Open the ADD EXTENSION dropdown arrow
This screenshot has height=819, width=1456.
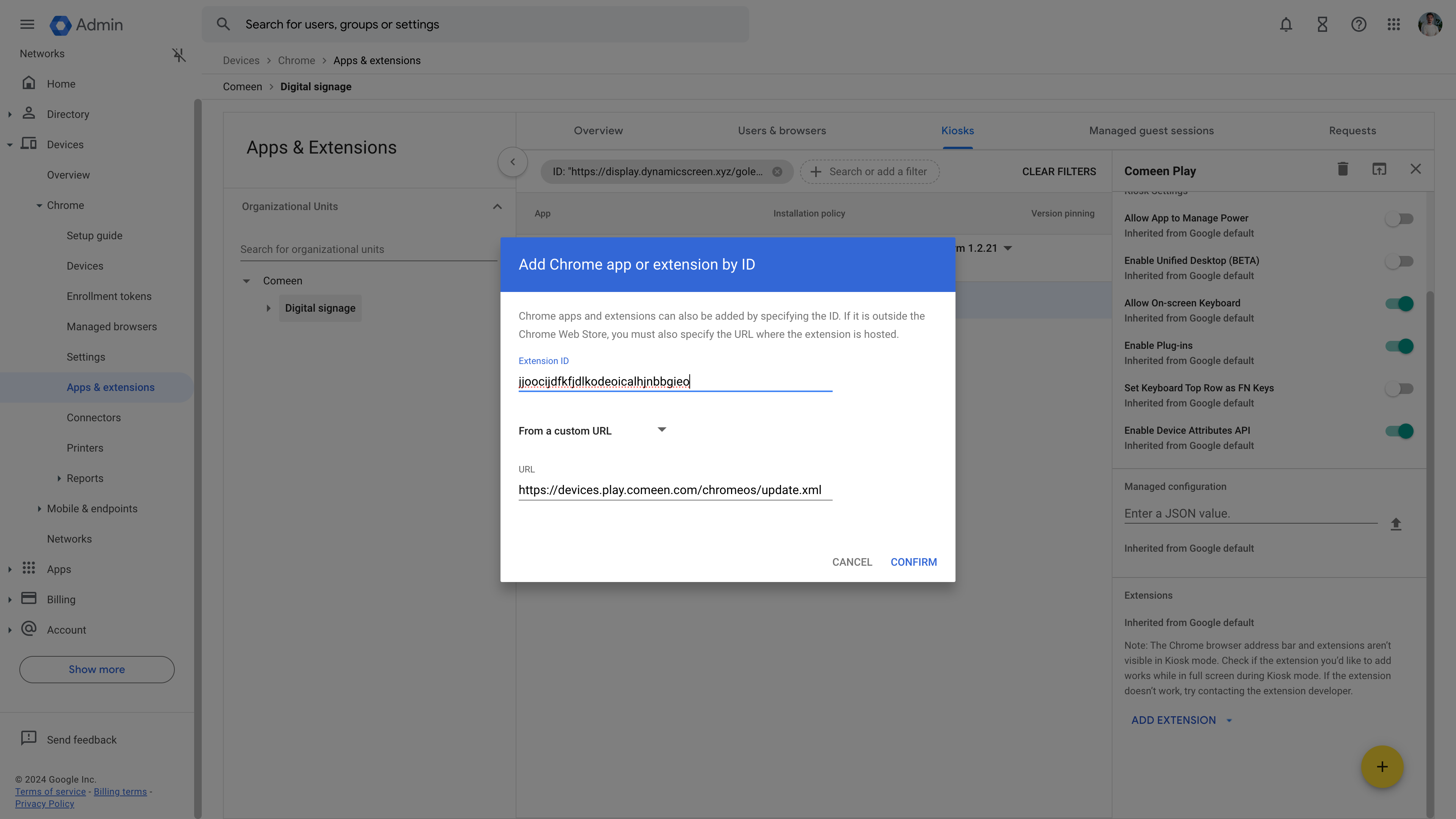(1229, 721)
